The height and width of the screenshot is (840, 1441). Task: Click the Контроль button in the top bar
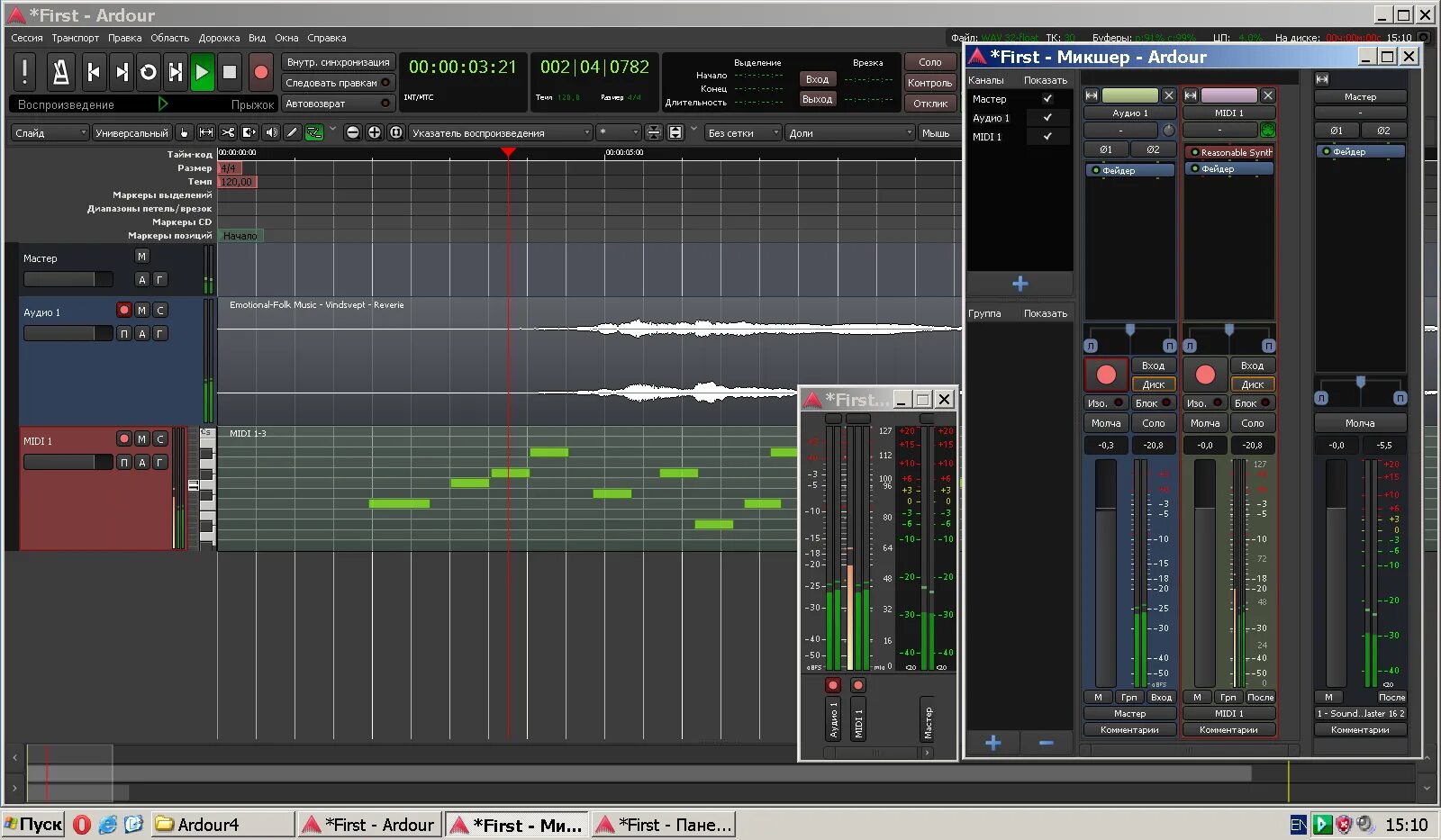[x=930, y=83]
